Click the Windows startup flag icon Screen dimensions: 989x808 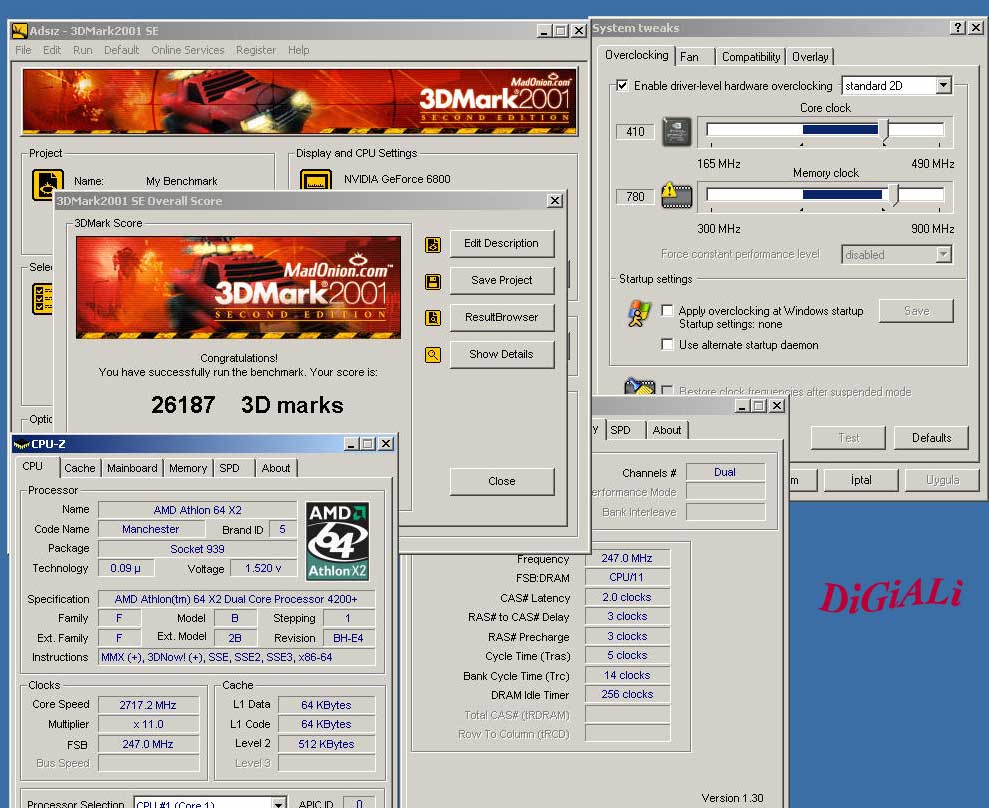pyautogui.click(x=639, y=313)
